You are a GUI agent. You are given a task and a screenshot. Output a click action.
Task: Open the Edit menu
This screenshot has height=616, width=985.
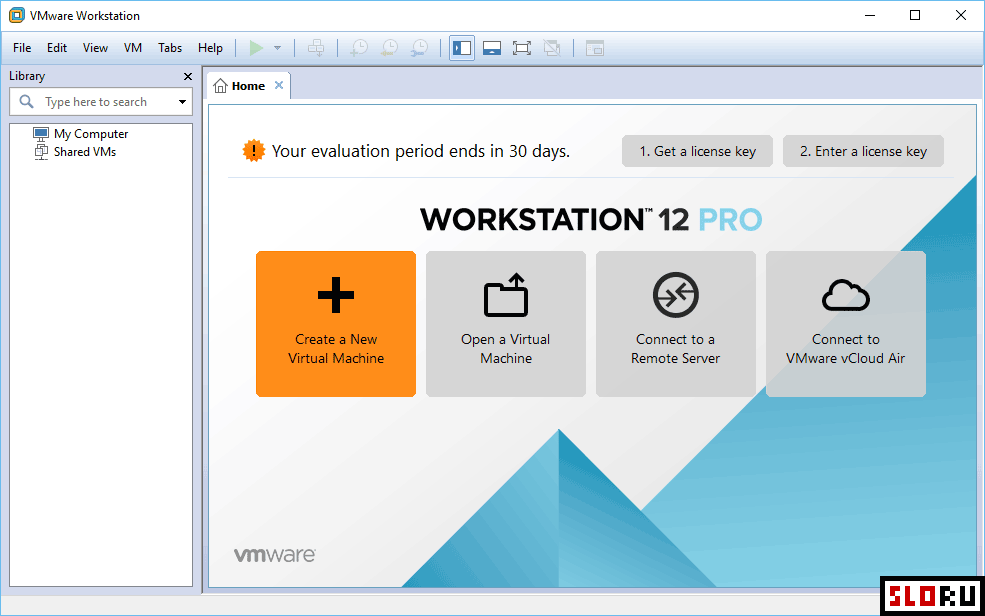pos(57,48)
